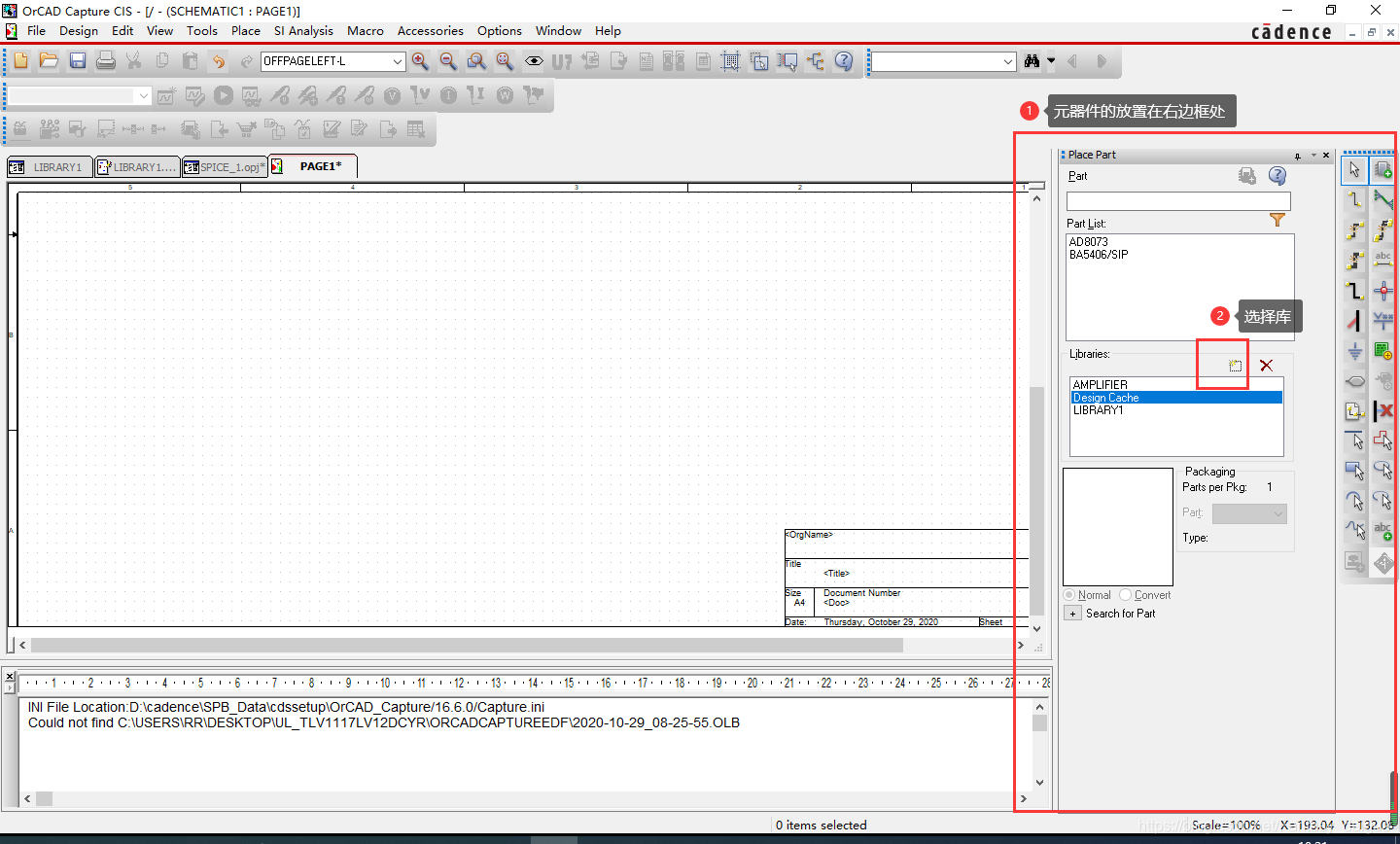
Task: Select AD8073 in the Part List
Action: tap(1089, 242)
